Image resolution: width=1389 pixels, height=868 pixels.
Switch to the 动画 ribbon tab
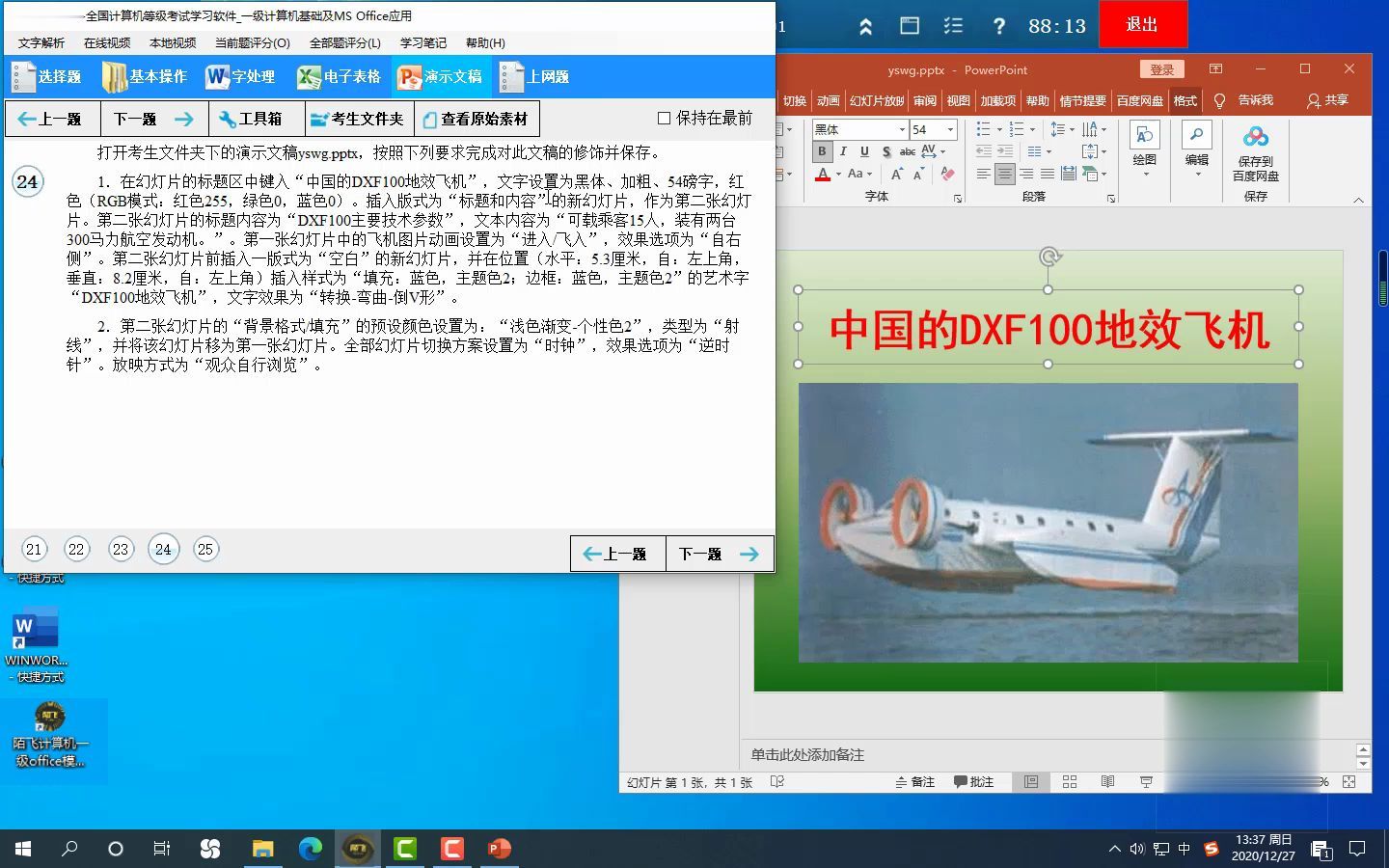(828, 100)
